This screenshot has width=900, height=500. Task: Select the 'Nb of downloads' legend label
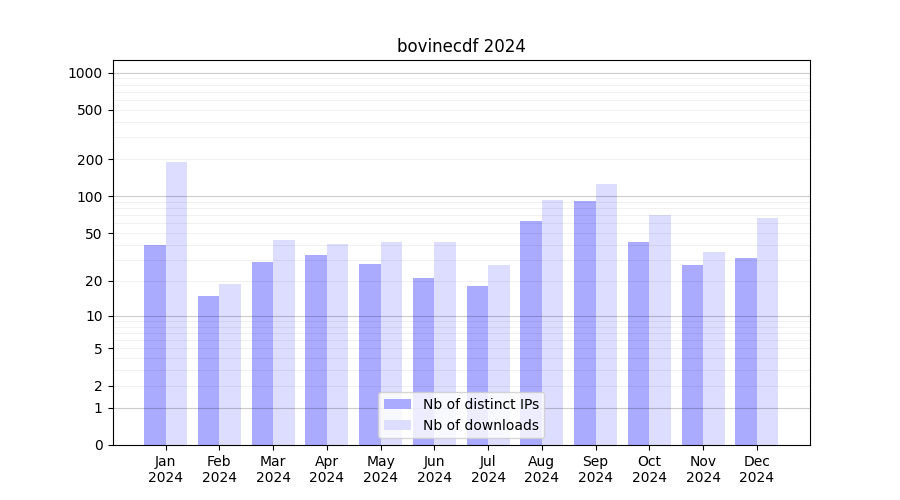click(x=480, y=425)
